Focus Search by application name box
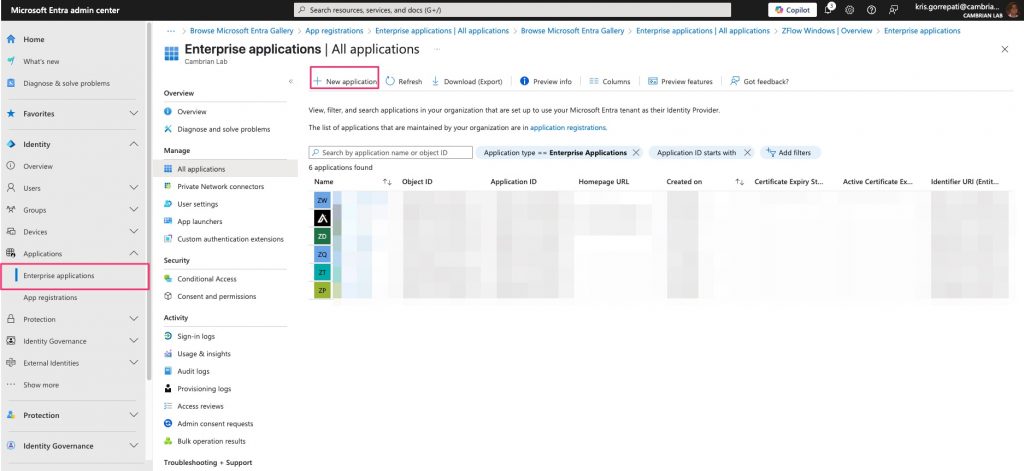Image resolution: width=1024 pixels, height=471 pixels. pyautogui.click(x=391, y=152)
